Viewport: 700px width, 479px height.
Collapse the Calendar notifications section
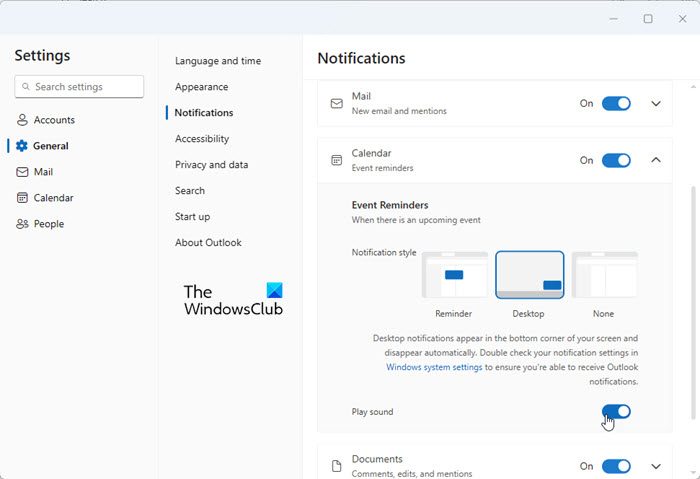click(656, 160)
